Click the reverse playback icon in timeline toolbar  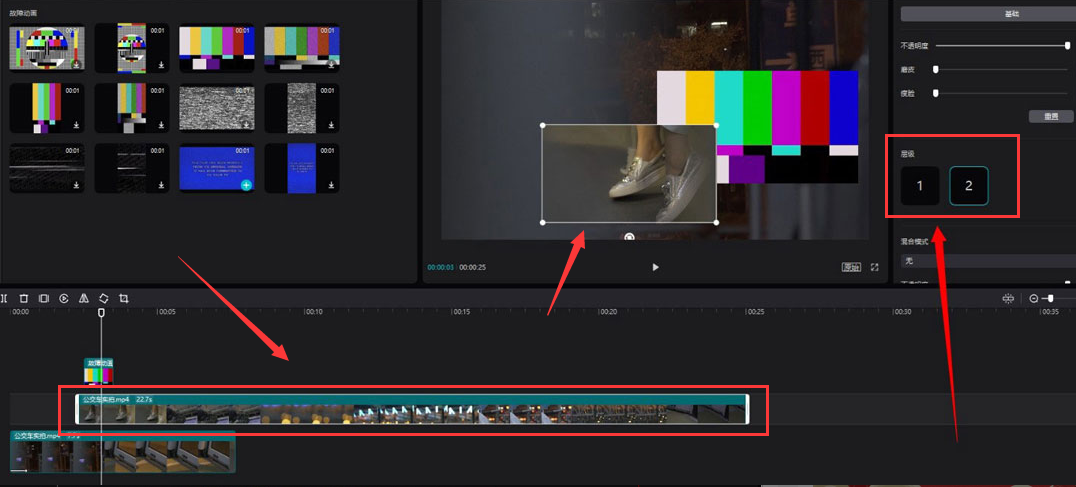point(64,298)
